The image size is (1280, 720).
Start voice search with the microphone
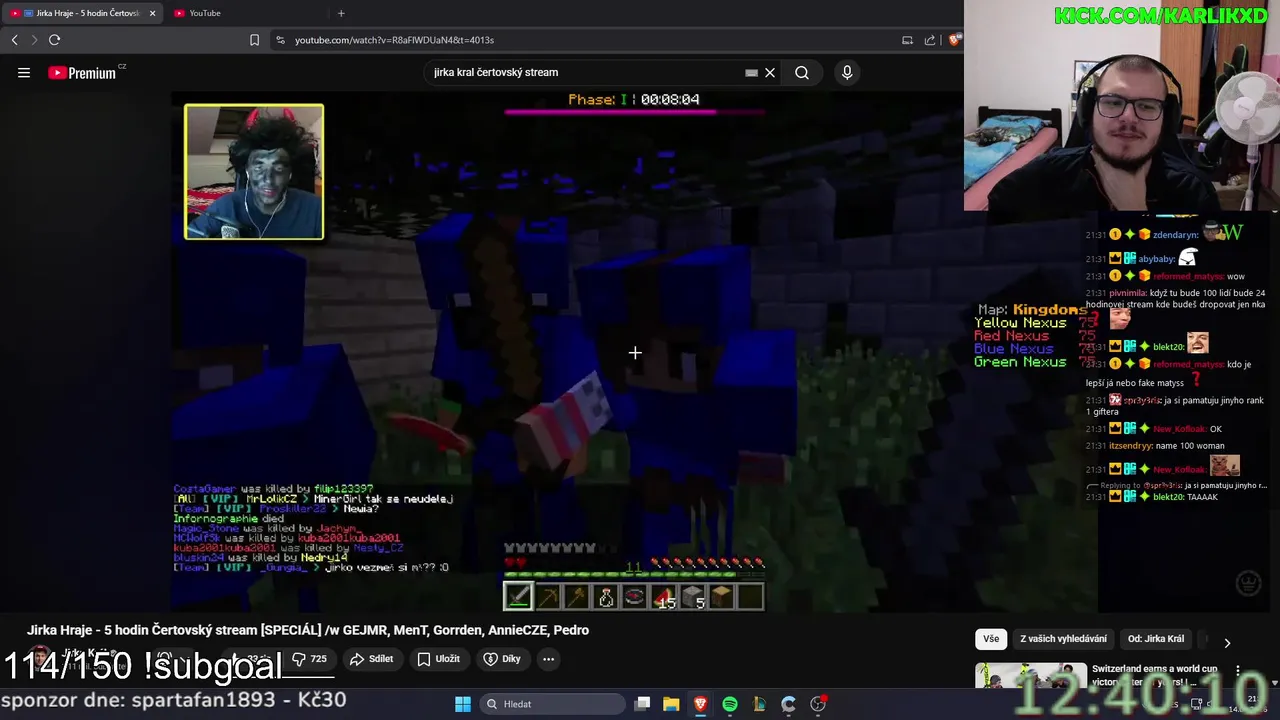click(847, 72)
